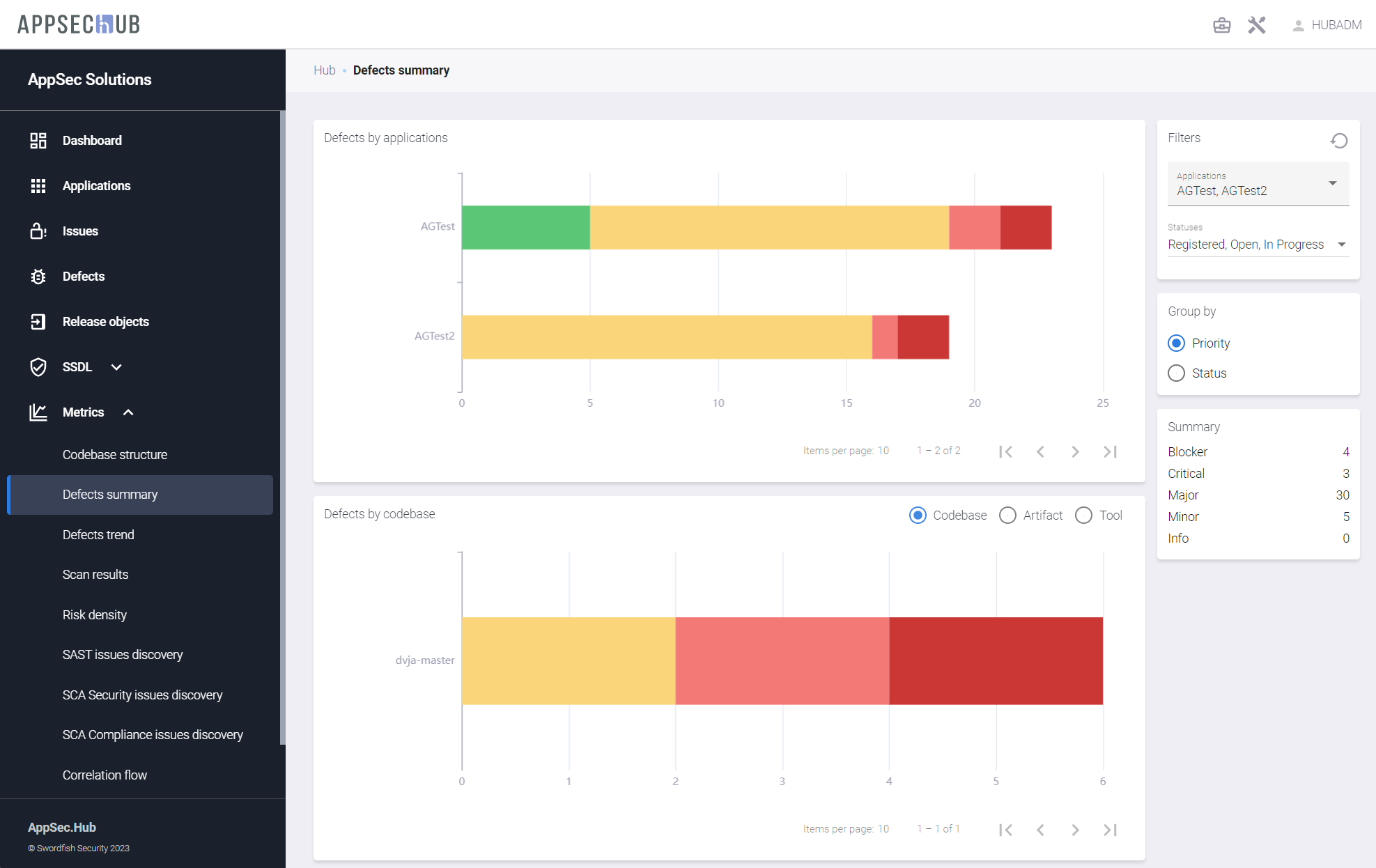Viewport: 1376px width, 868px height.
Task: Click the Hub breadcrumb link
Action: (324, 70)
